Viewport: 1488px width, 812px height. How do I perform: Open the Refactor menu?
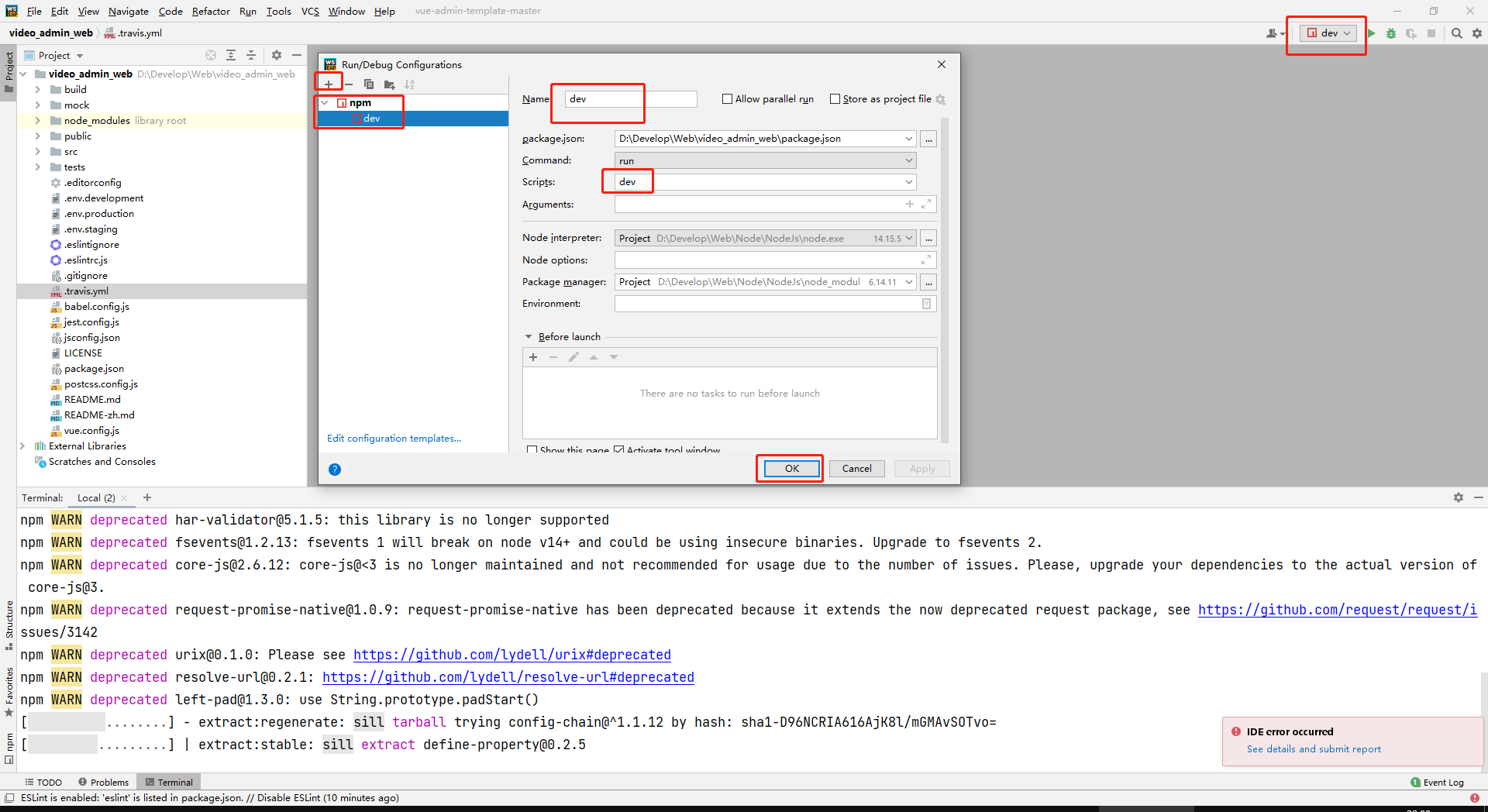coord(211,11)
